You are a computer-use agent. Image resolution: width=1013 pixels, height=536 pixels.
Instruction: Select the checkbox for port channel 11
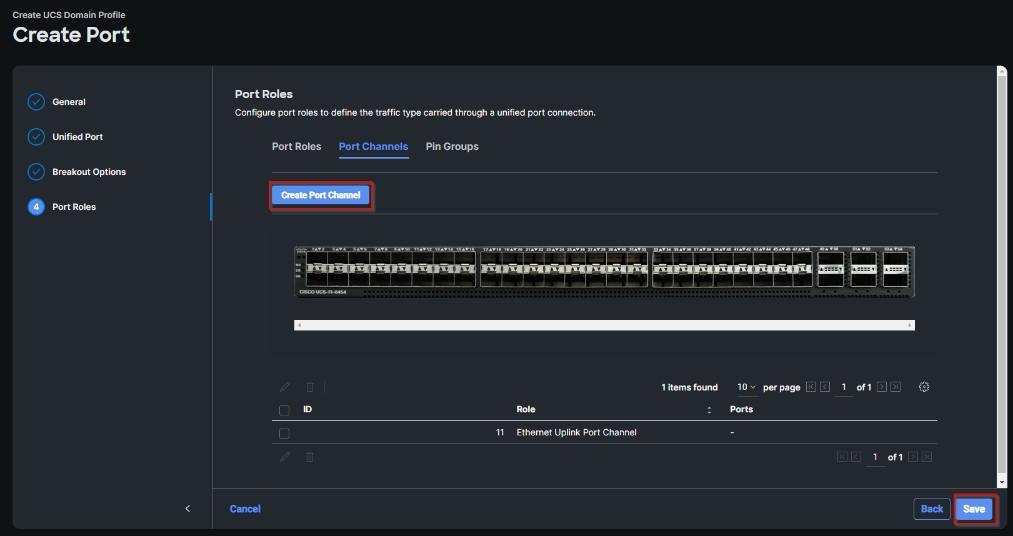(284, 433)
